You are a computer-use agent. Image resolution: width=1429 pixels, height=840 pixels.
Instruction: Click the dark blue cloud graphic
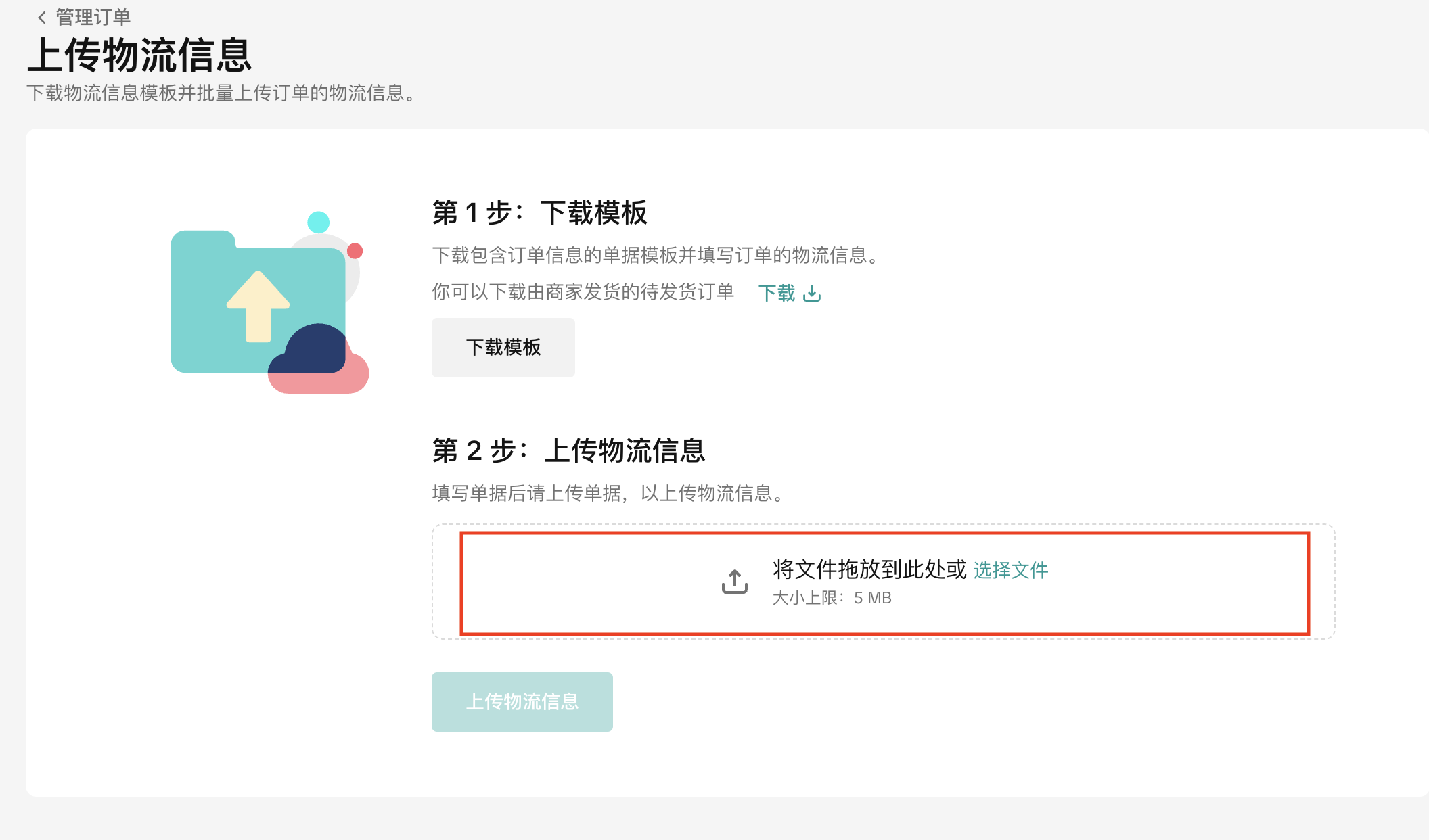[x=312, y=350]
